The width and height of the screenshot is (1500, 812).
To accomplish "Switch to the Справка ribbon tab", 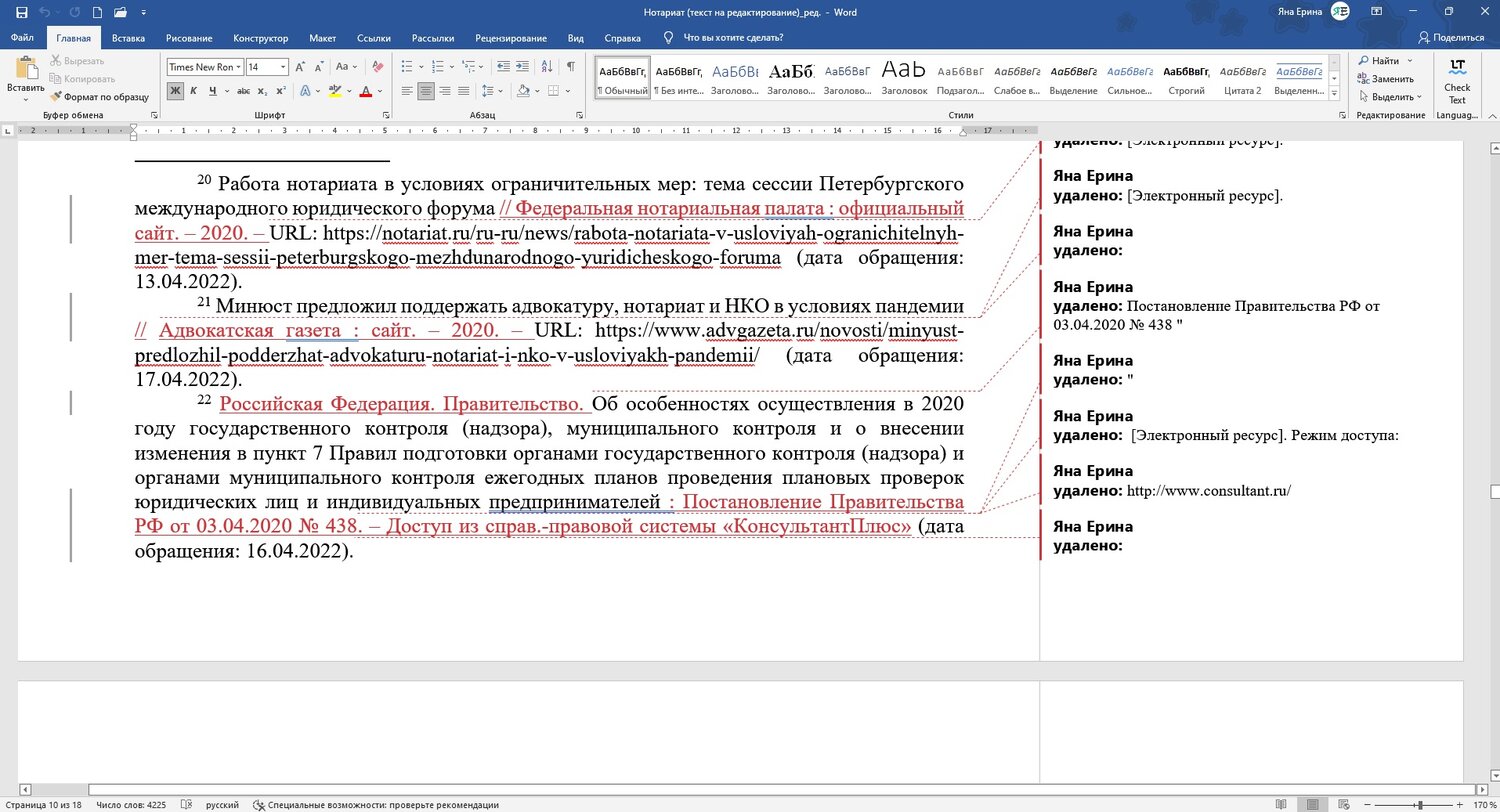I will [623, 38].
